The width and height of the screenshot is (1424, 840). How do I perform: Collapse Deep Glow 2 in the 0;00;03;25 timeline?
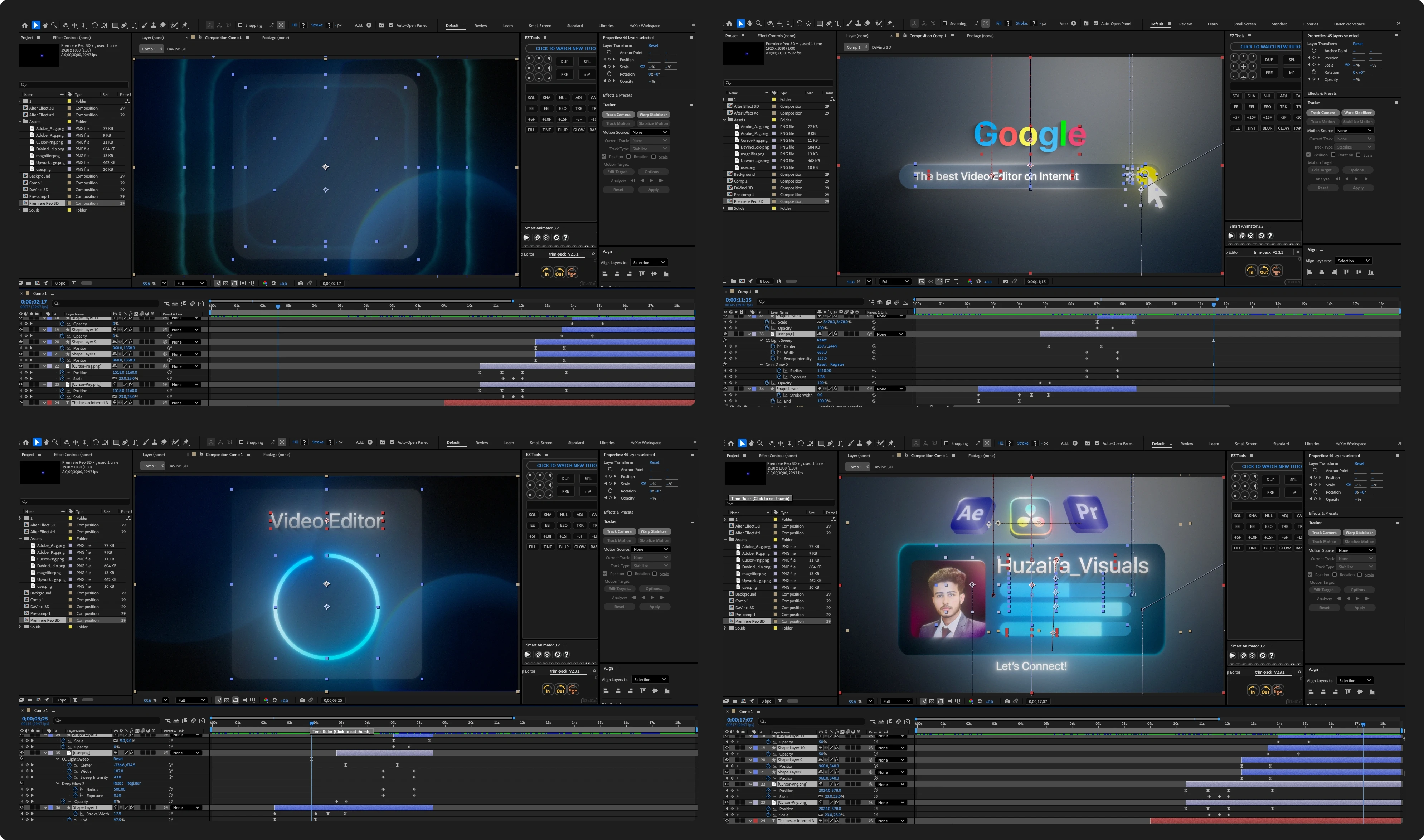pos(58,783)
